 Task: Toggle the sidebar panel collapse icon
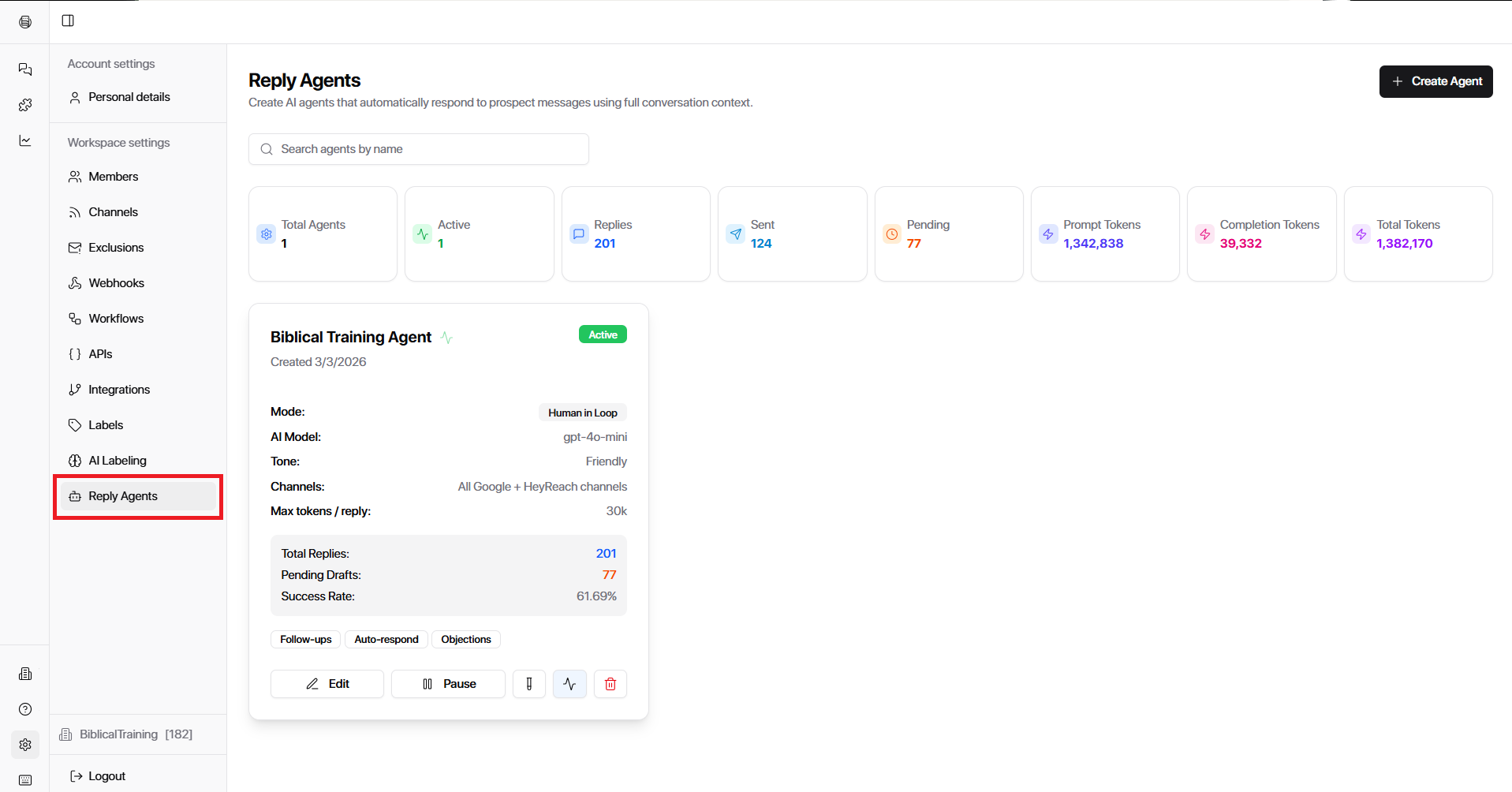(68, 21)
